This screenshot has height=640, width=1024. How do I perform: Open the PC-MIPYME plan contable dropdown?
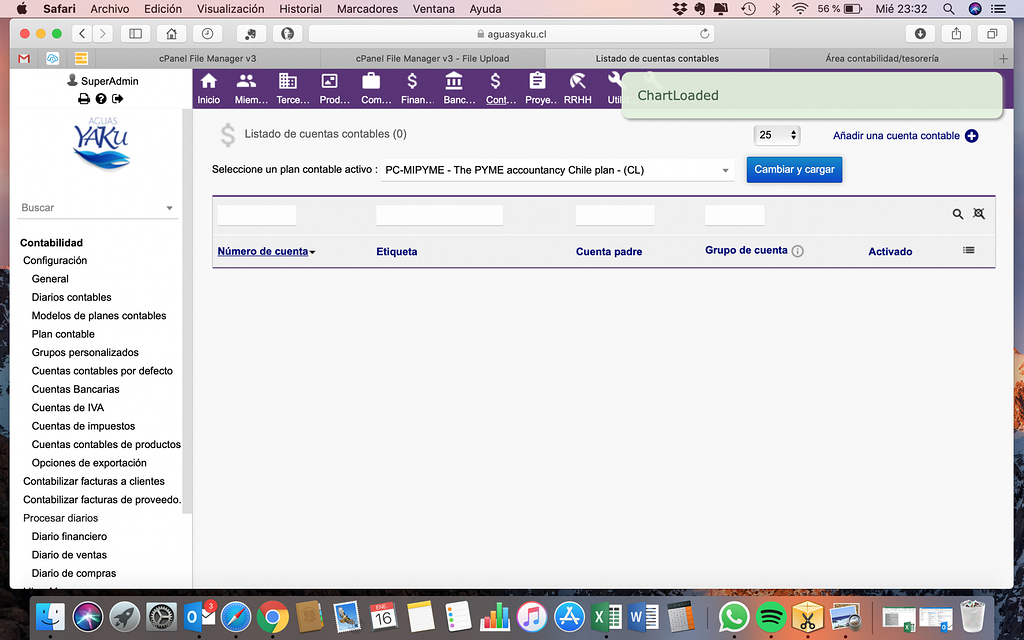pyautogui.click(x=726, y=170)
